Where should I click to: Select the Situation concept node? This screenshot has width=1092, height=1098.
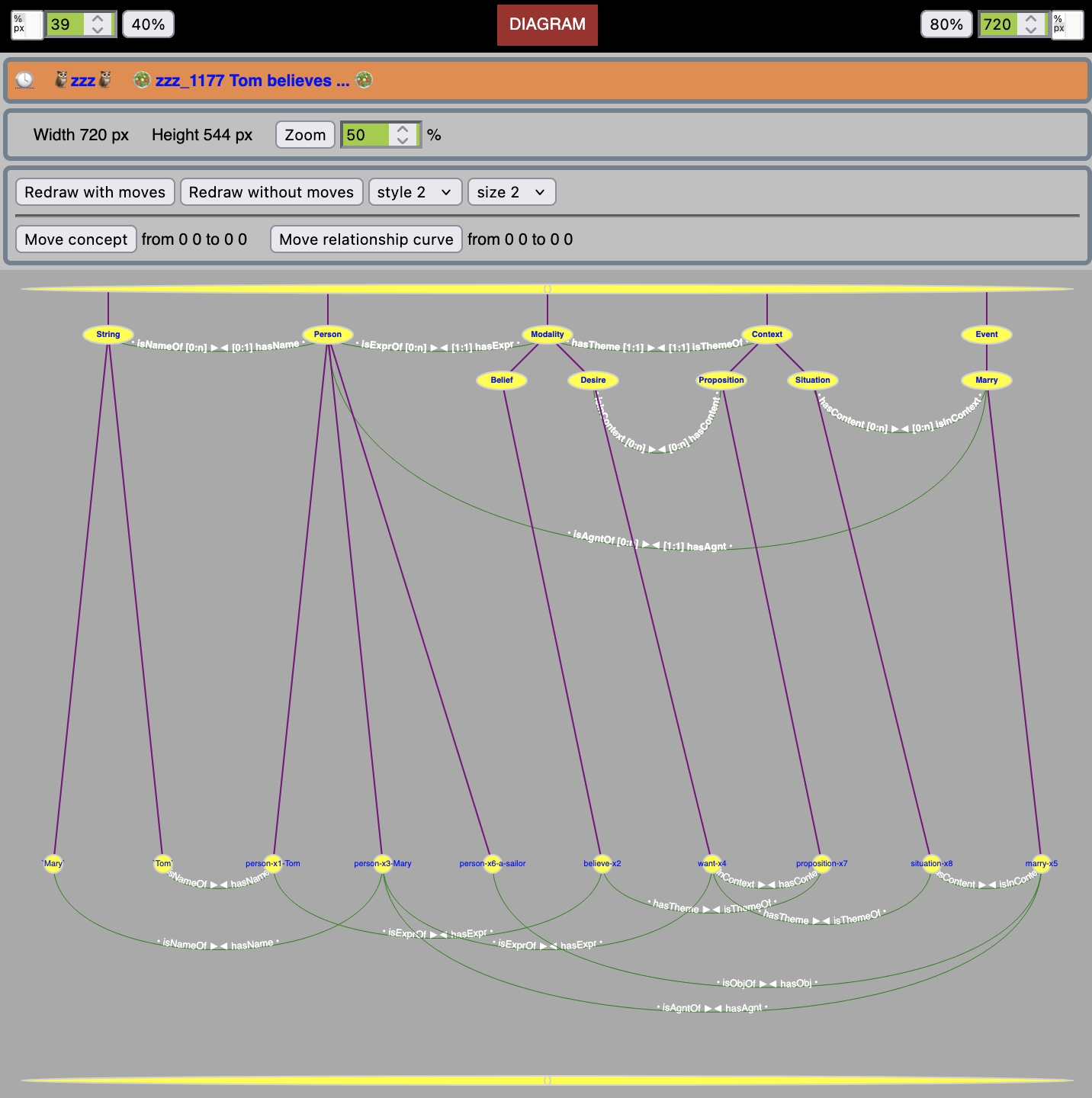[813, 380]
